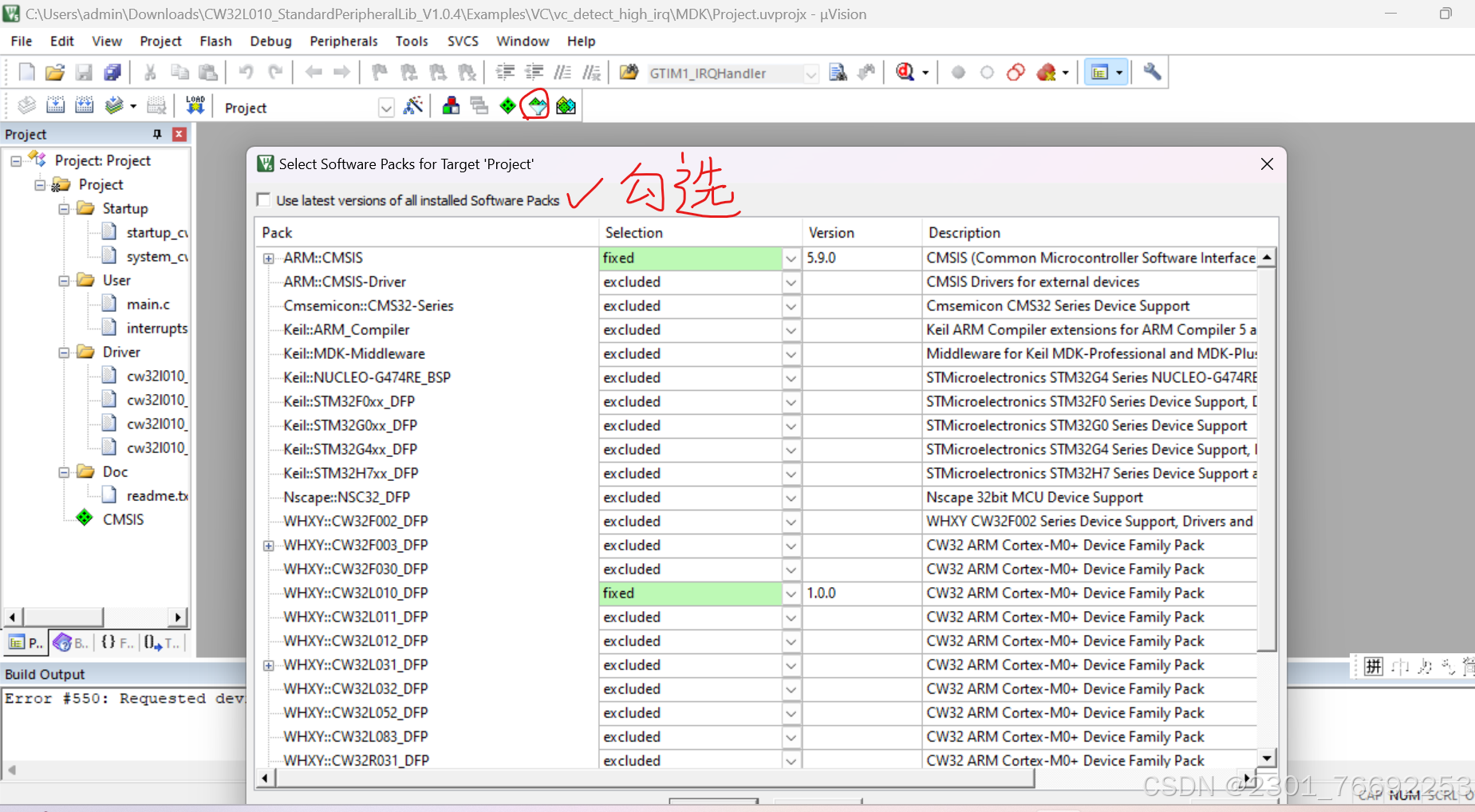Switch to the Functions tab in Project panel
Image resolution: width=1475 pixels, height=812 pixels.
click(x=116, y=642)
